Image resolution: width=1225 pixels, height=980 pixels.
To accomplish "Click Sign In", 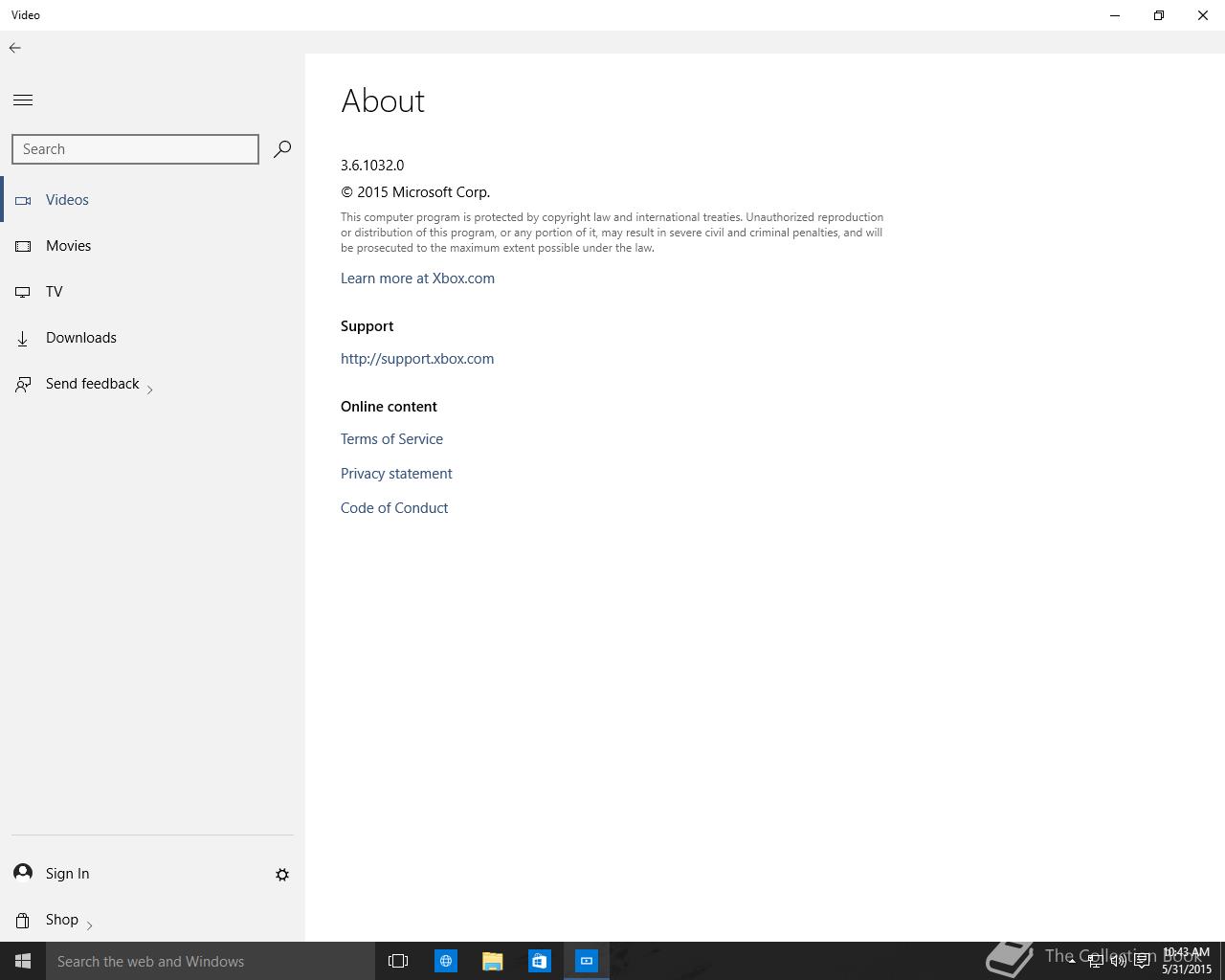I will click(x=68, y=874).
